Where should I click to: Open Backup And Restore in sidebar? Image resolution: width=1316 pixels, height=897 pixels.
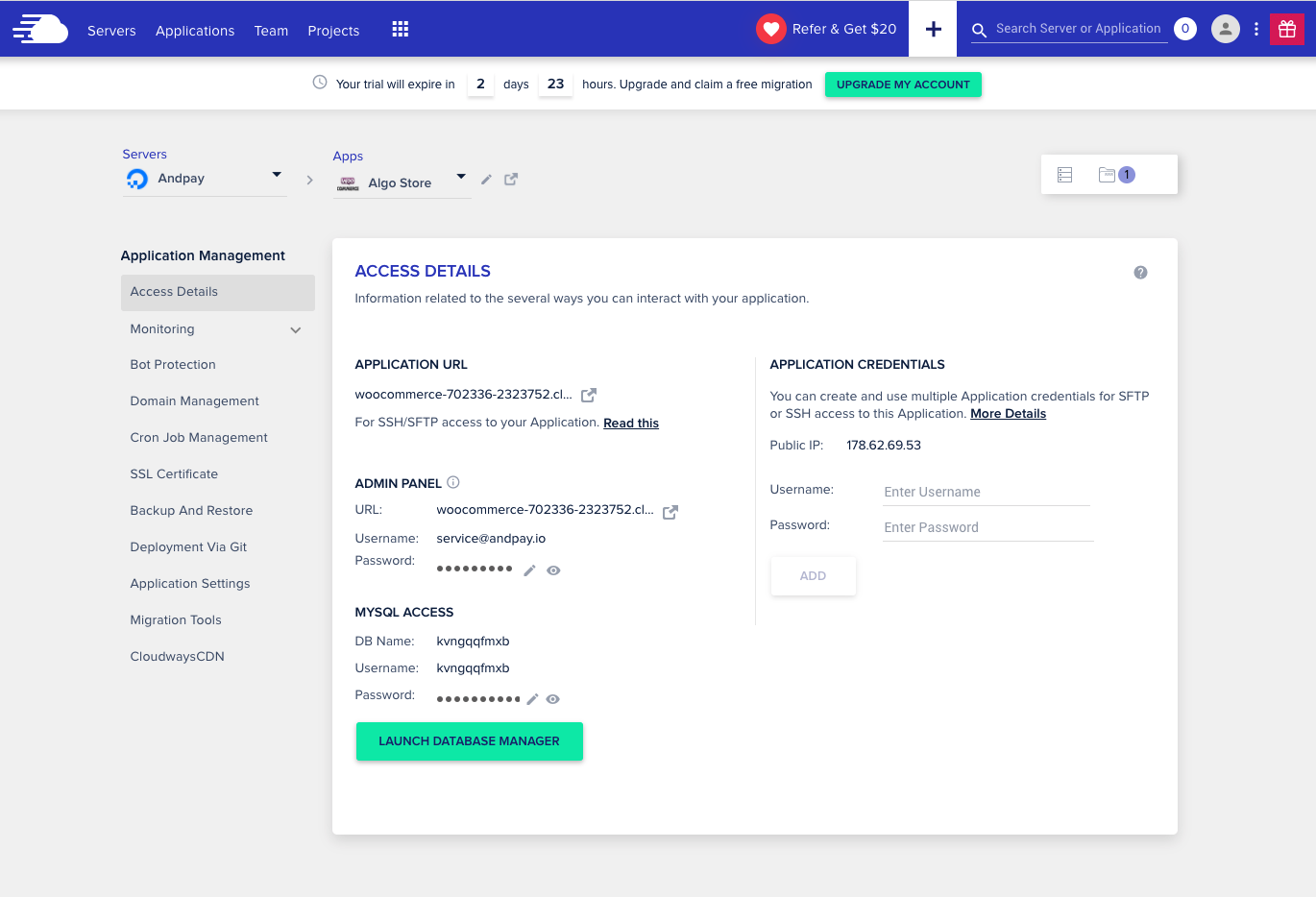pos(191,511)
